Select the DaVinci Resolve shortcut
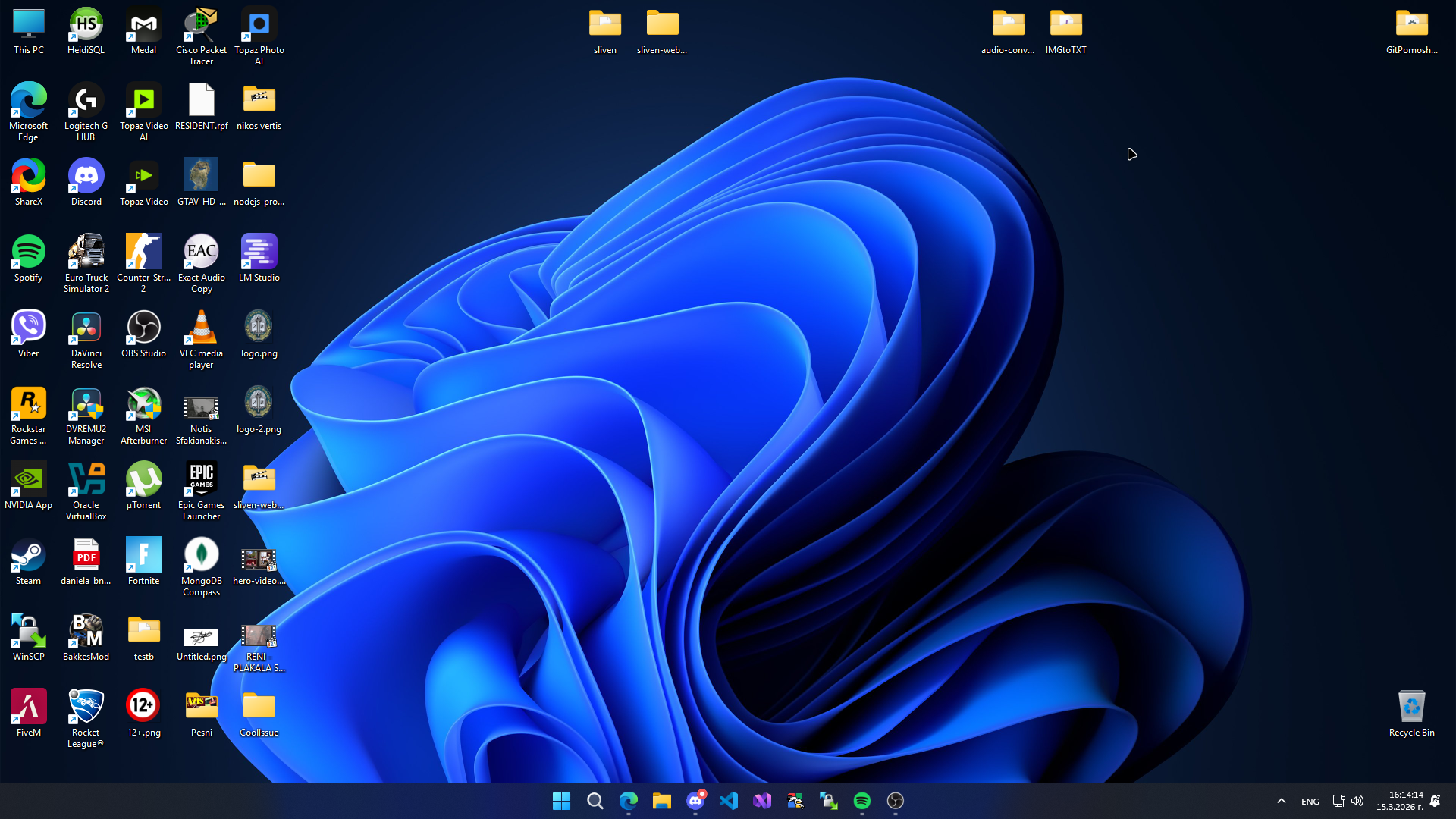The height and width of the screenshot is (819, 1456). point(86,340)
